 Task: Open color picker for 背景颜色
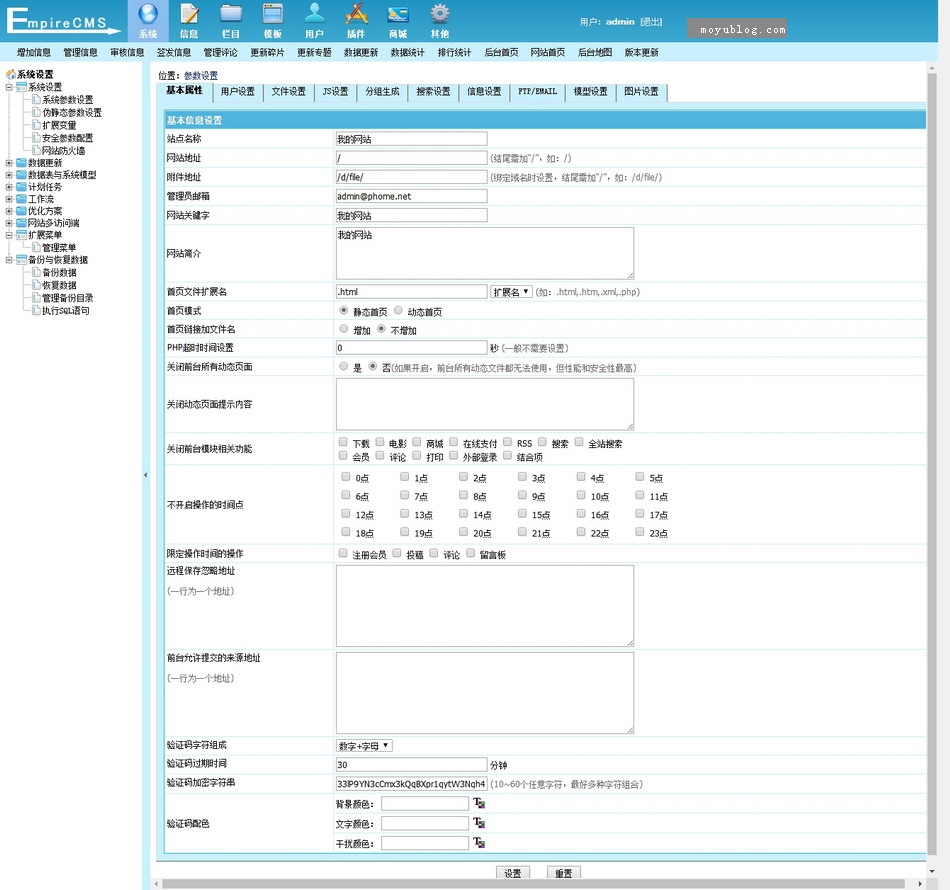point(479,803)
